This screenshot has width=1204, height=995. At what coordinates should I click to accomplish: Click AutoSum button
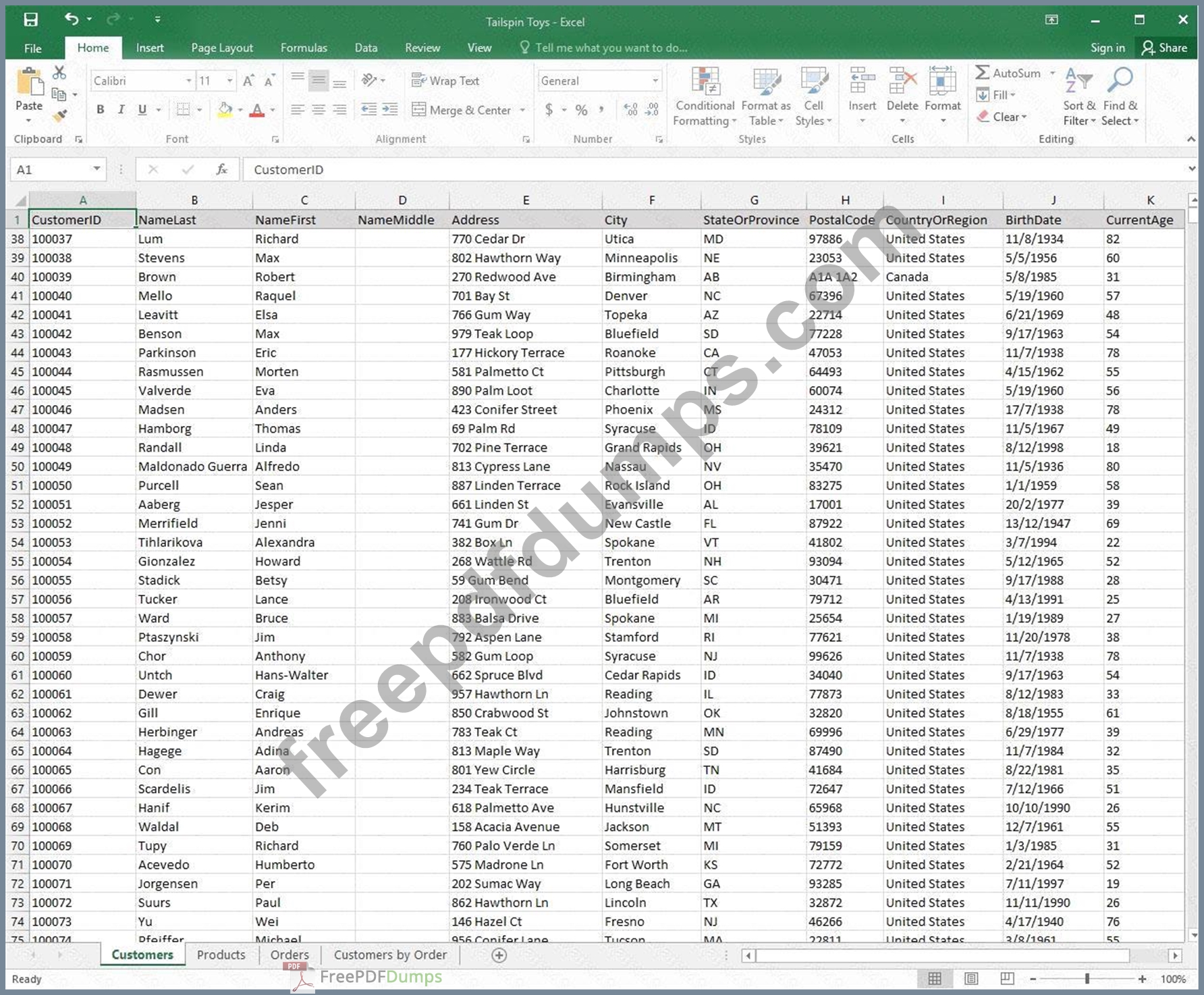[x=1008, y=73]
